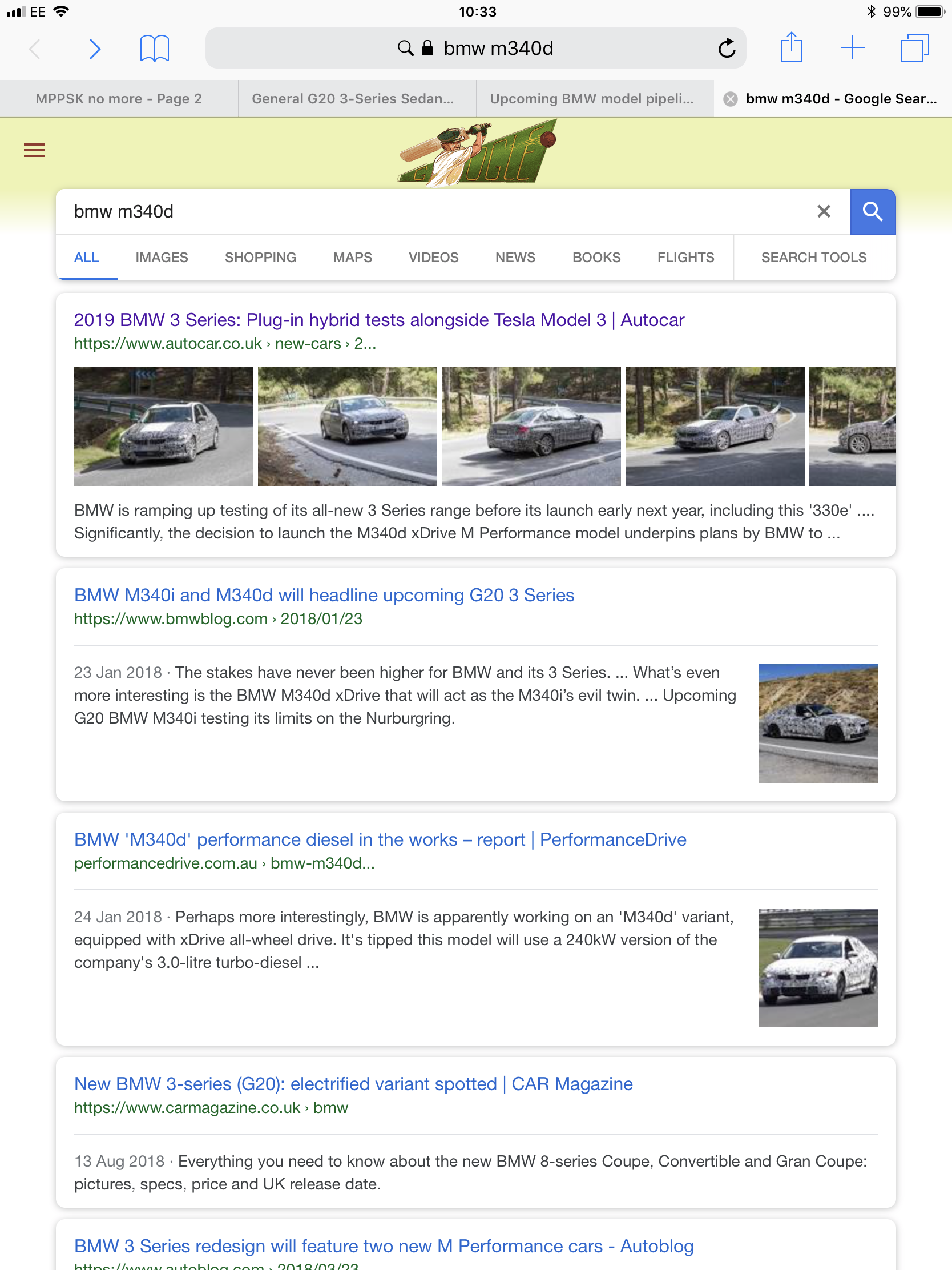The width and height of the screenshot is (952, 1270).
Task: Open third Autocar camouflaged car image
Action: pos(531,427)
